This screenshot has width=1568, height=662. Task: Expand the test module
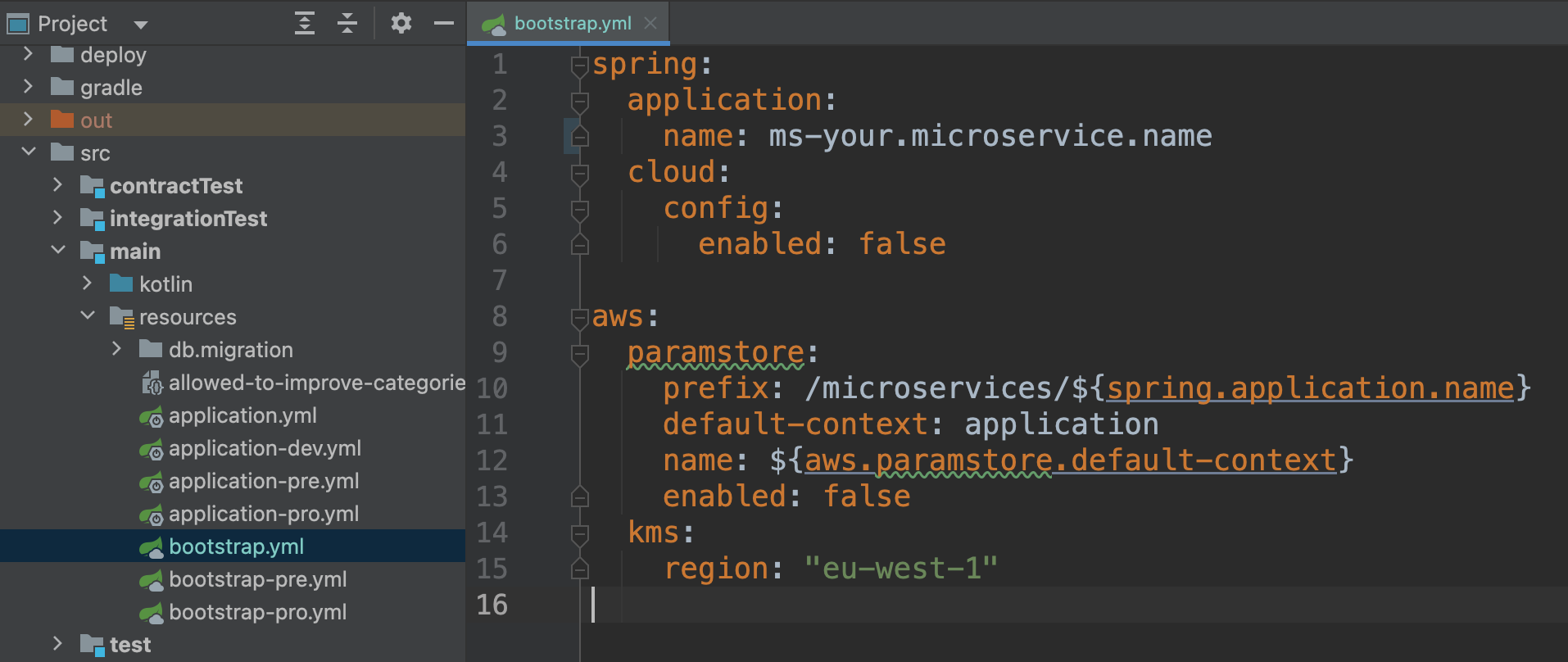click(57, 644)
